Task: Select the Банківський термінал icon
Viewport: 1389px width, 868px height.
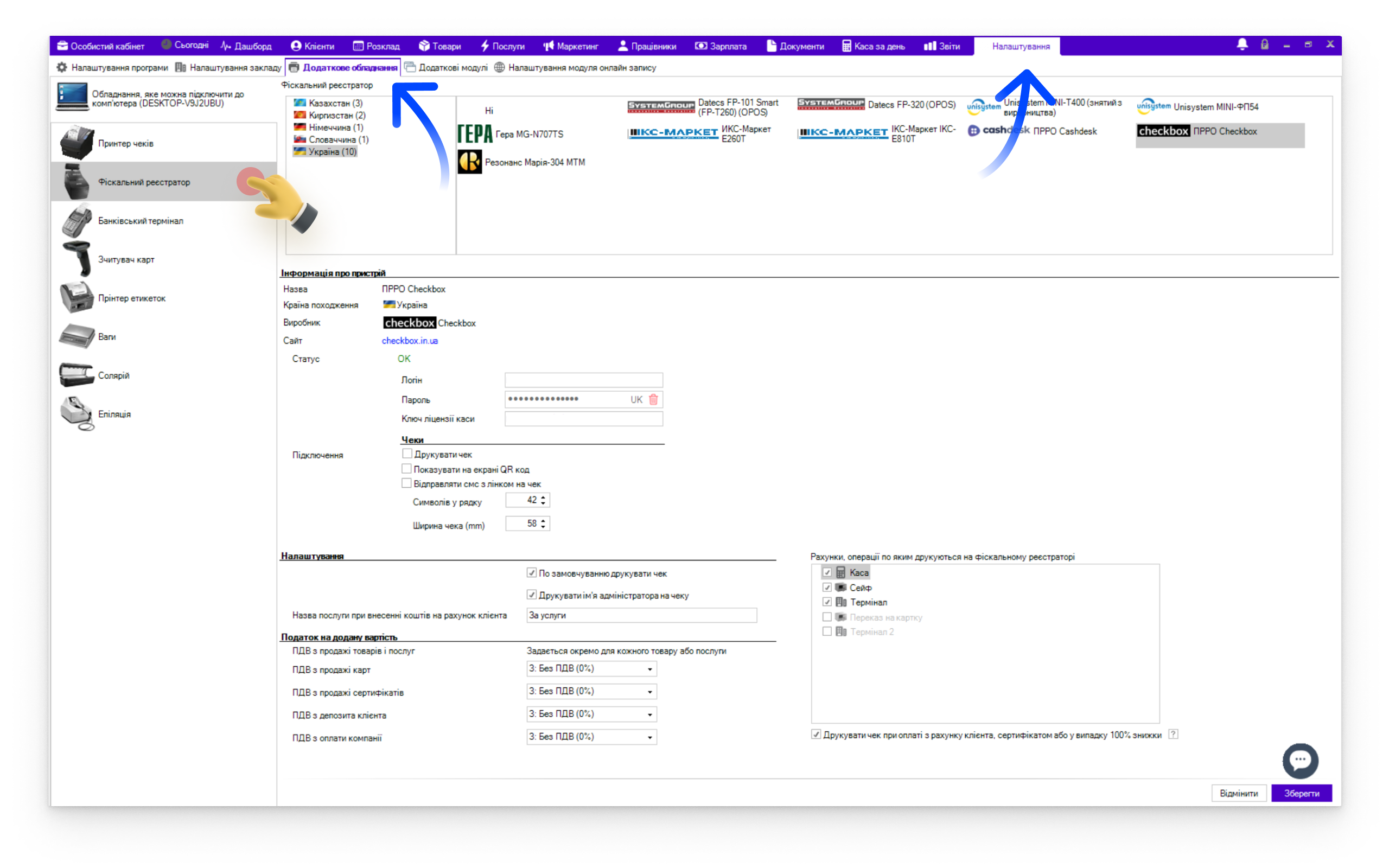Action: [77, 221]
